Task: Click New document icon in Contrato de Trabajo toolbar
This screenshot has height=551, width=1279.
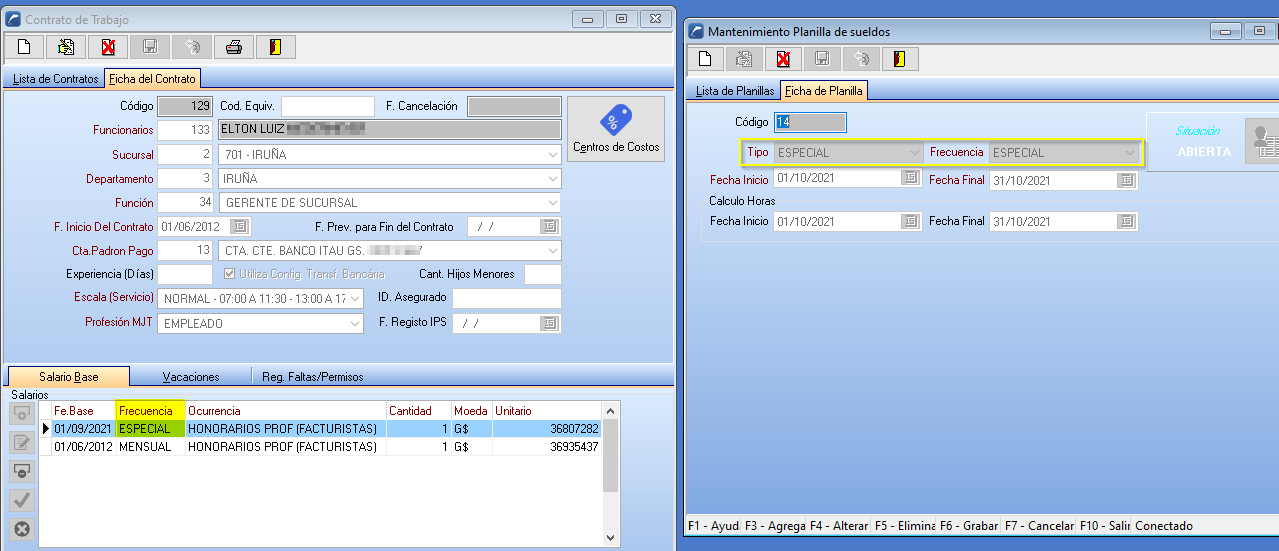Action: pos(25,47)
